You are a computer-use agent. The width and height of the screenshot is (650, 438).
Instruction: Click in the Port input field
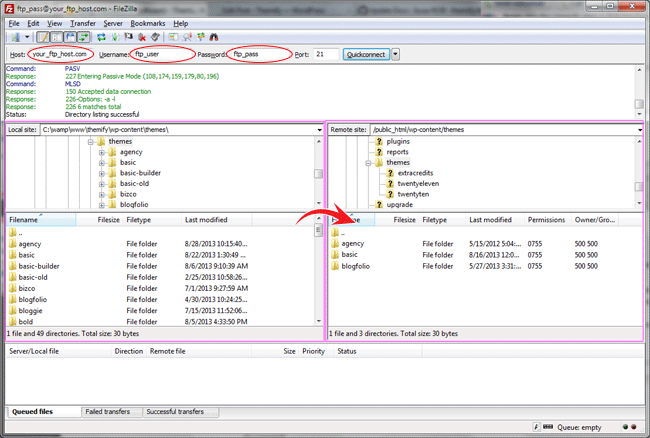326,54
